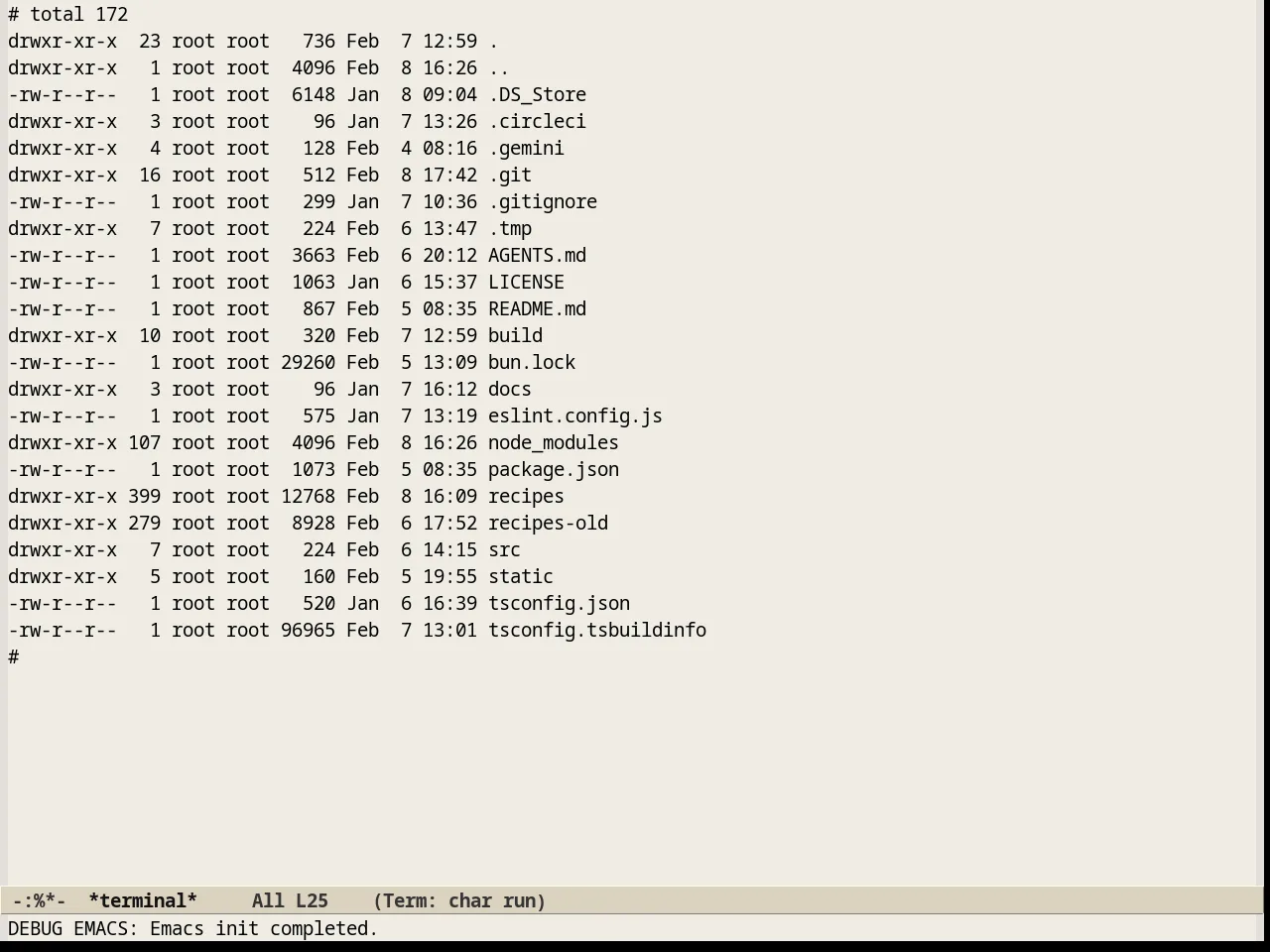Viewport: 1270px width, 952px height.
Task: Click the package.json file name
Action: pos(554,470)
